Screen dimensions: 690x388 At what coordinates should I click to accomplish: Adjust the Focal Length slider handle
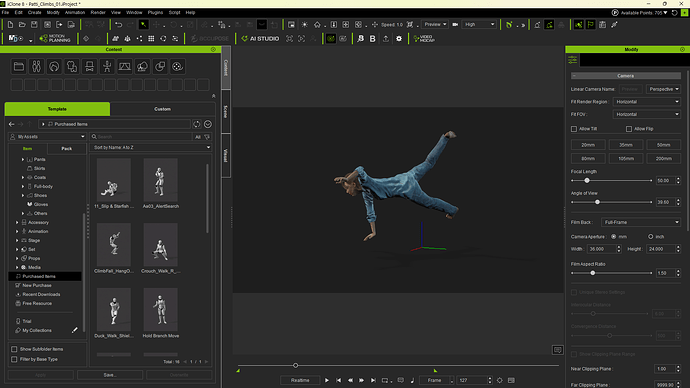coord(587,180)
